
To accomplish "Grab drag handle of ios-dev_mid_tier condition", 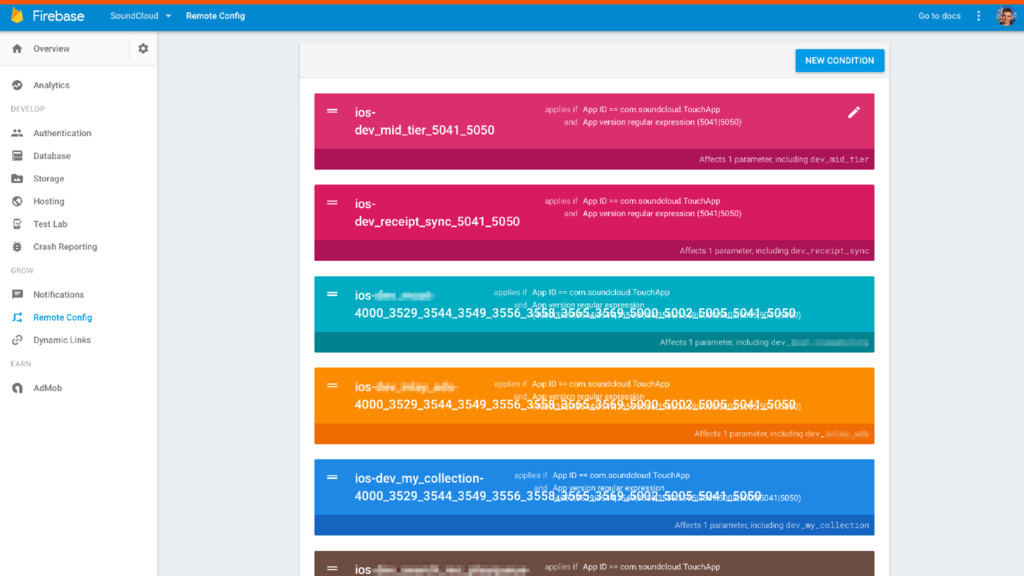I will pos(332,111).
